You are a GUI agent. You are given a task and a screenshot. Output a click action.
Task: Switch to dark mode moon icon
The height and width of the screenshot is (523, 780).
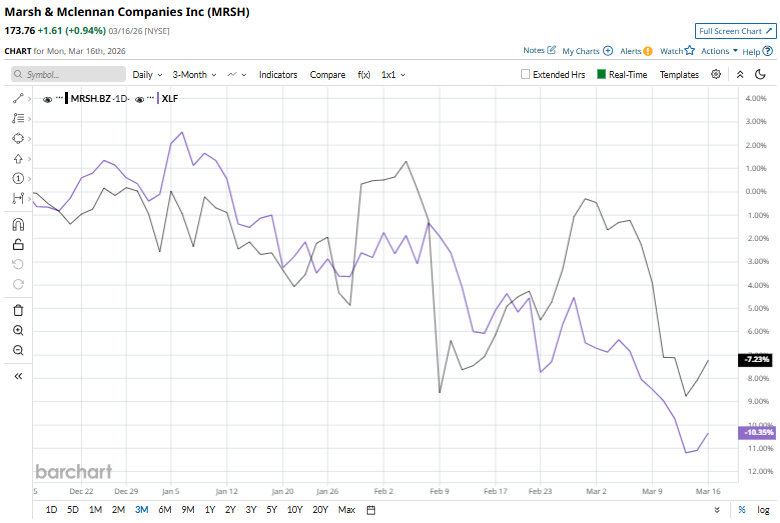tap(760, 74)
